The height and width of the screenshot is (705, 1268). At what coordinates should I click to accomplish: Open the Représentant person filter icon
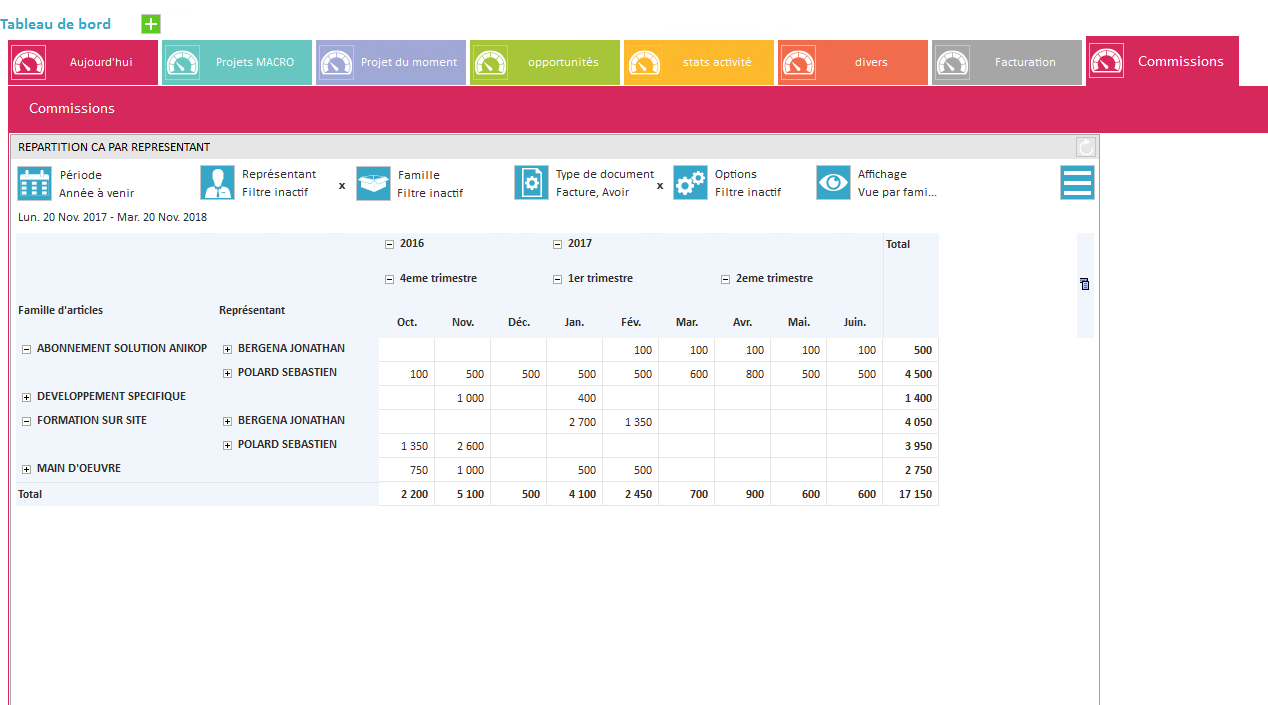pyautogui.click(x=217, y=183)
